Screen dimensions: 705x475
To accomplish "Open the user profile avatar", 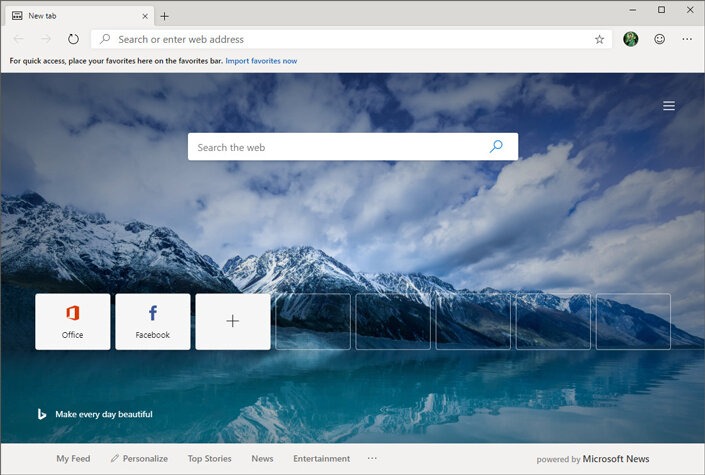I will click(630, 39).
